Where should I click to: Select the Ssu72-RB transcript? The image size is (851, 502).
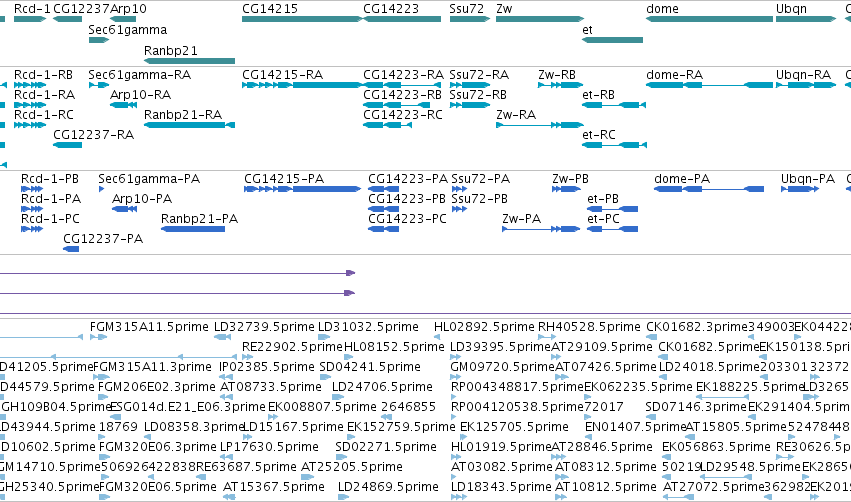pos(469,105)
